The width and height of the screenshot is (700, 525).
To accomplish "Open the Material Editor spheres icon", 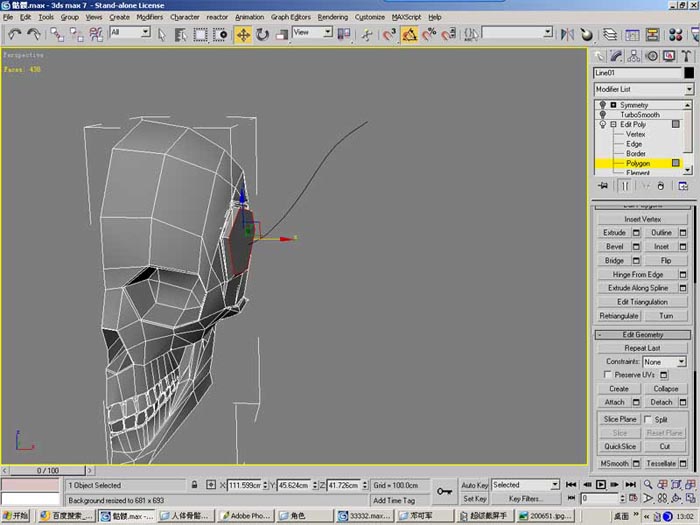I will [x=675, y=34].
